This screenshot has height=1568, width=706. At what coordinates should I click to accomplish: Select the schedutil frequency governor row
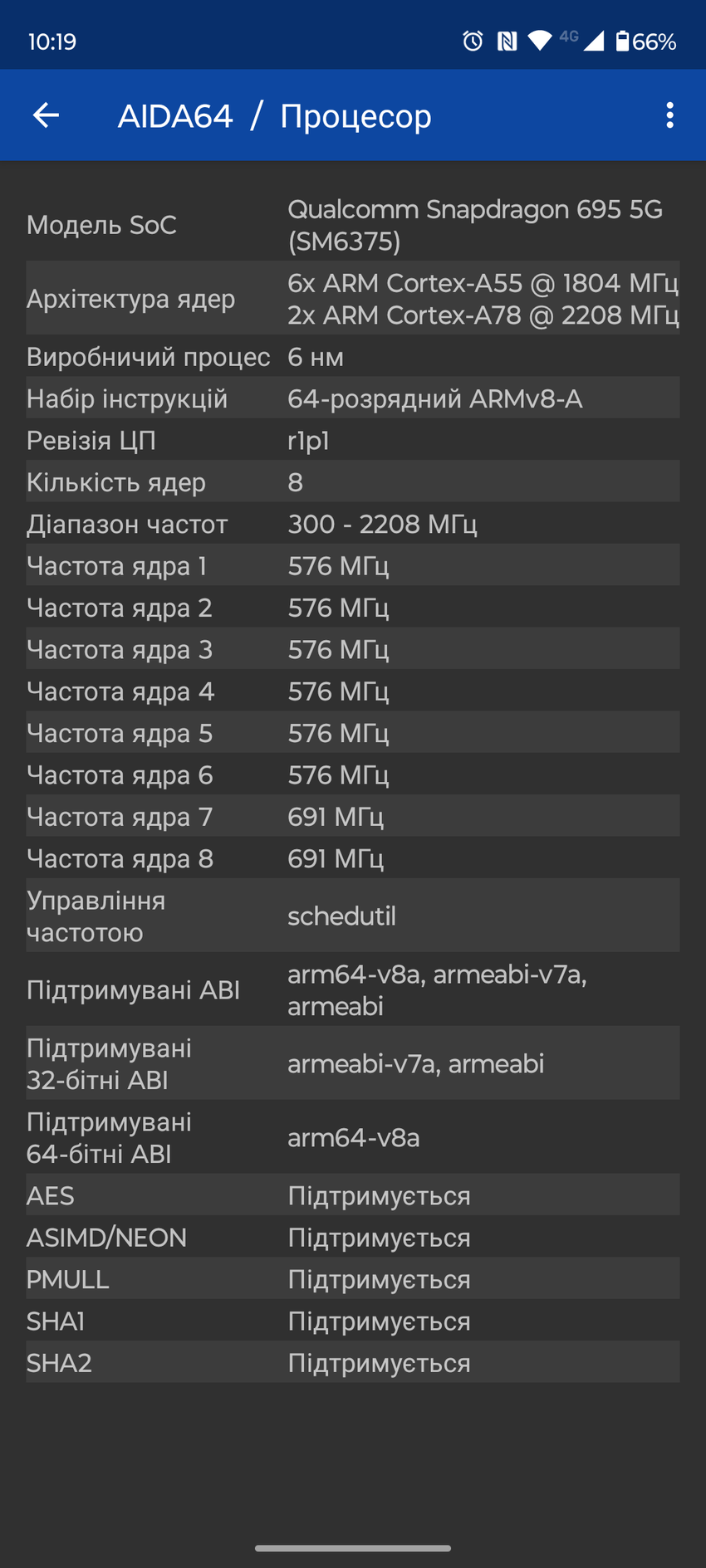(x=353, y=916)
